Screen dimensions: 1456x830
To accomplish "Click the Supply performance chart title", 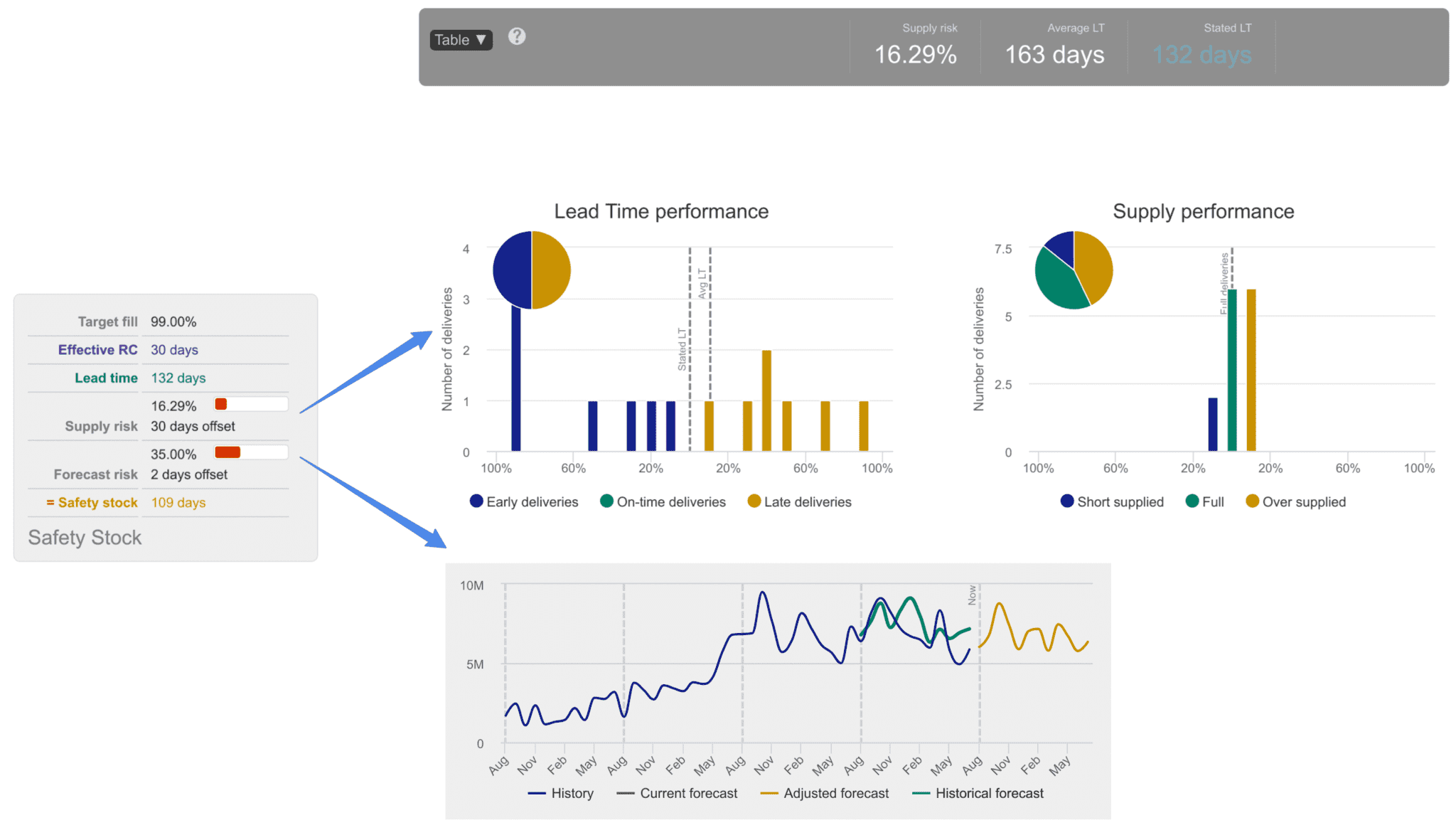I will click(x=1203, y=211).
